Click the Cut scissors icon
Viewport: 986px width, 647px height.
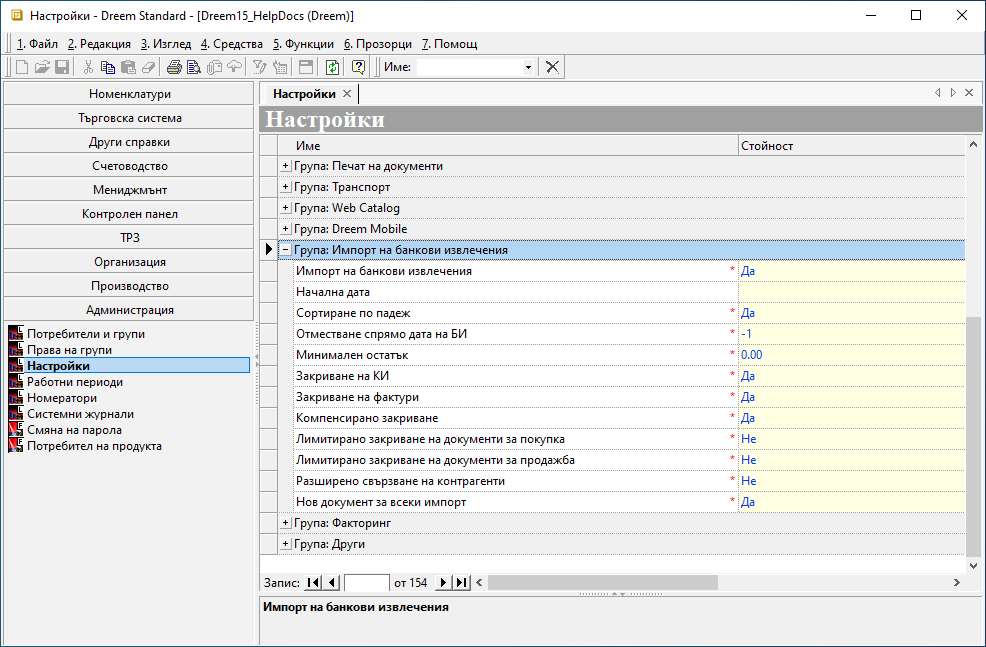88,67
